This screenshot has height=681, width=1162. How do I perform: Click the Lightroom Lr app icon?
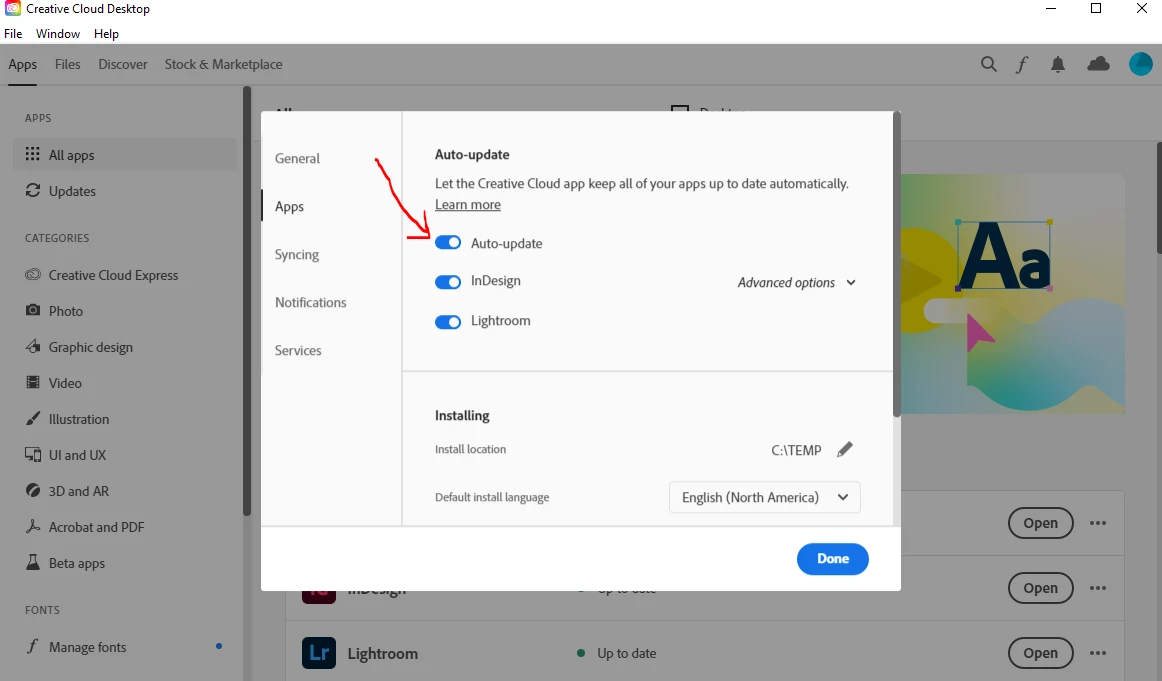319,653
